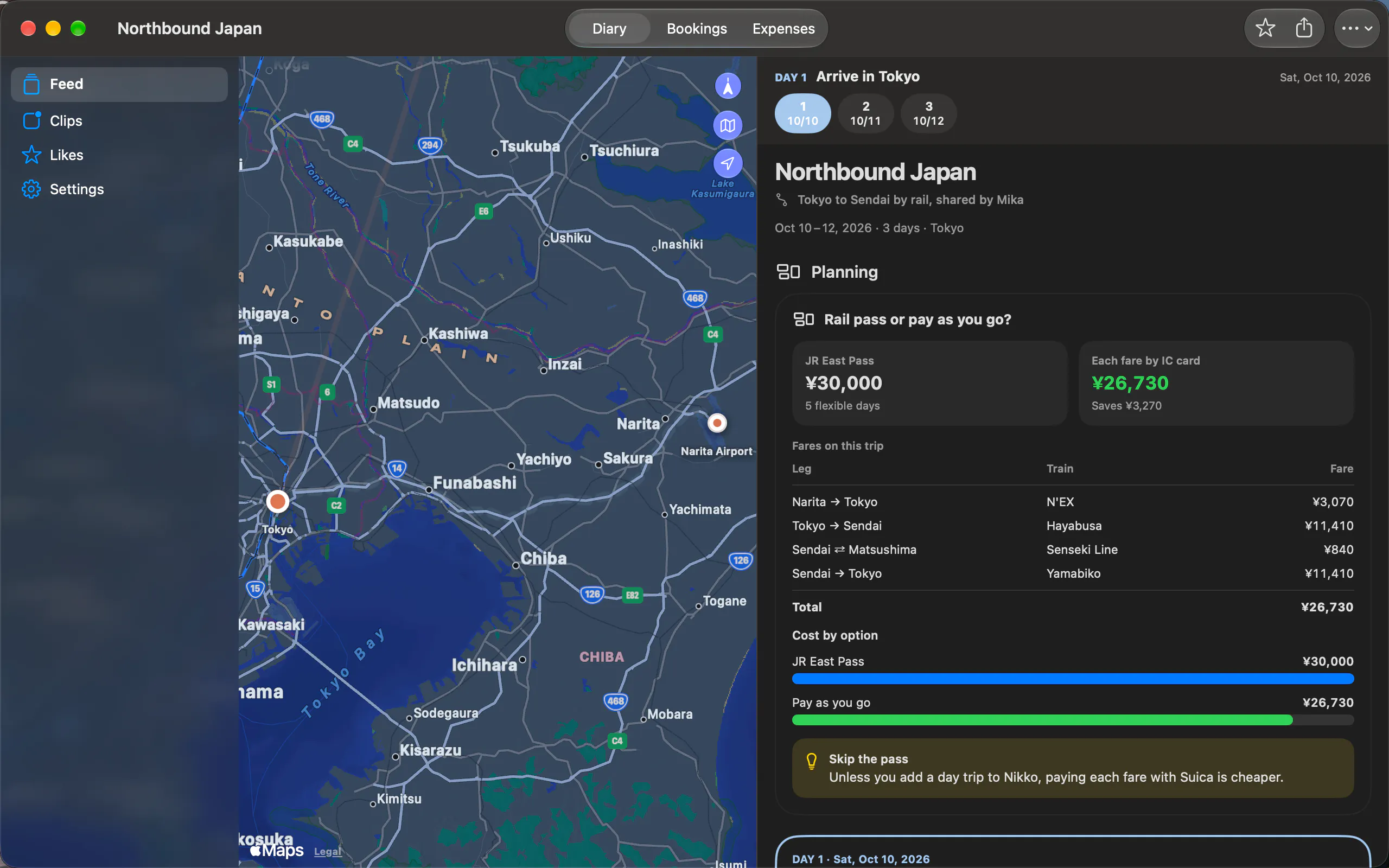
Task: Toggle the map mode button
Action: [727, 125]
